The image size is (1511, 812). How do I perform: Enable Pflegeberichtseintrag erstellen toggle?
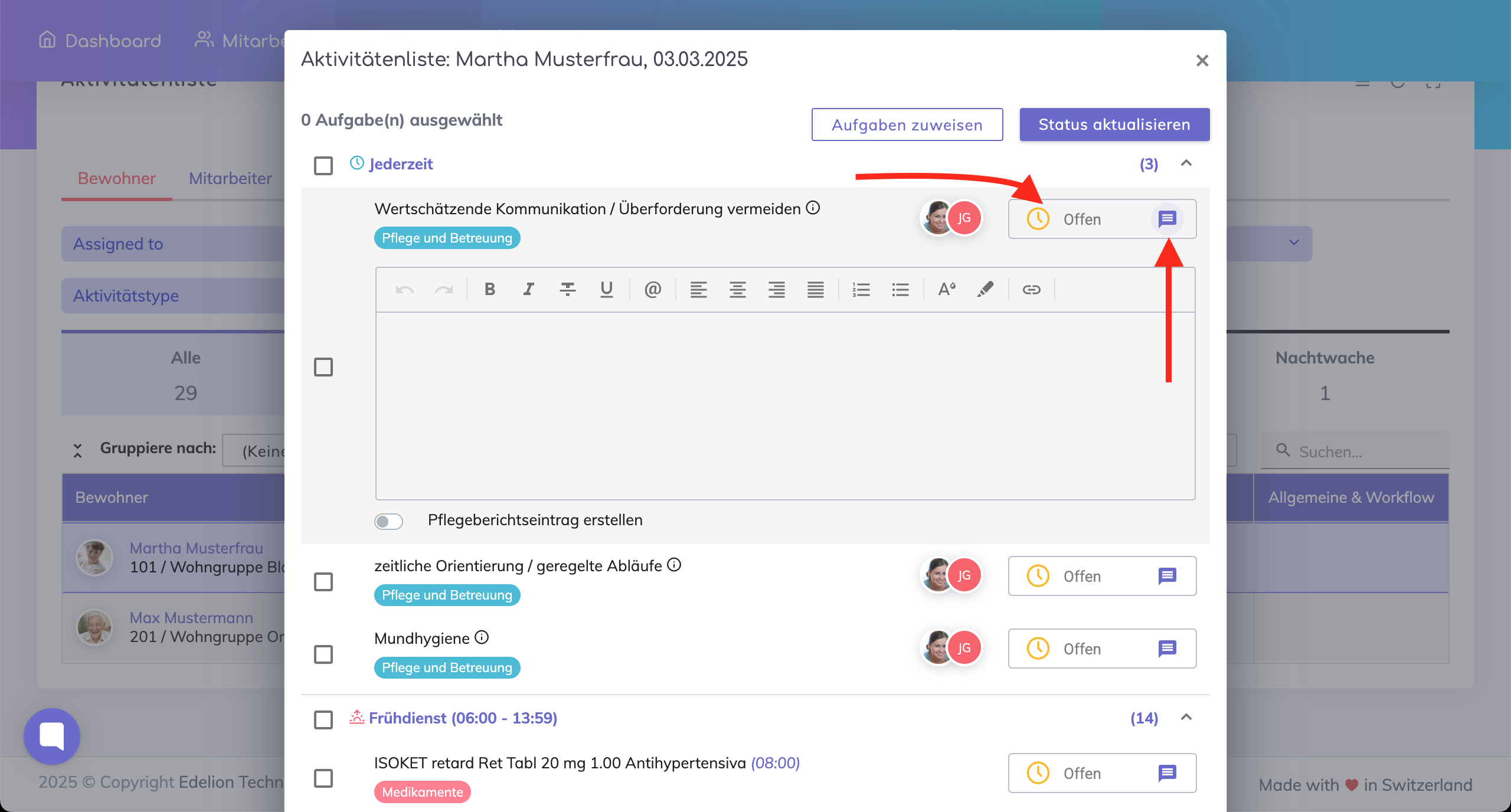point(388,521)
